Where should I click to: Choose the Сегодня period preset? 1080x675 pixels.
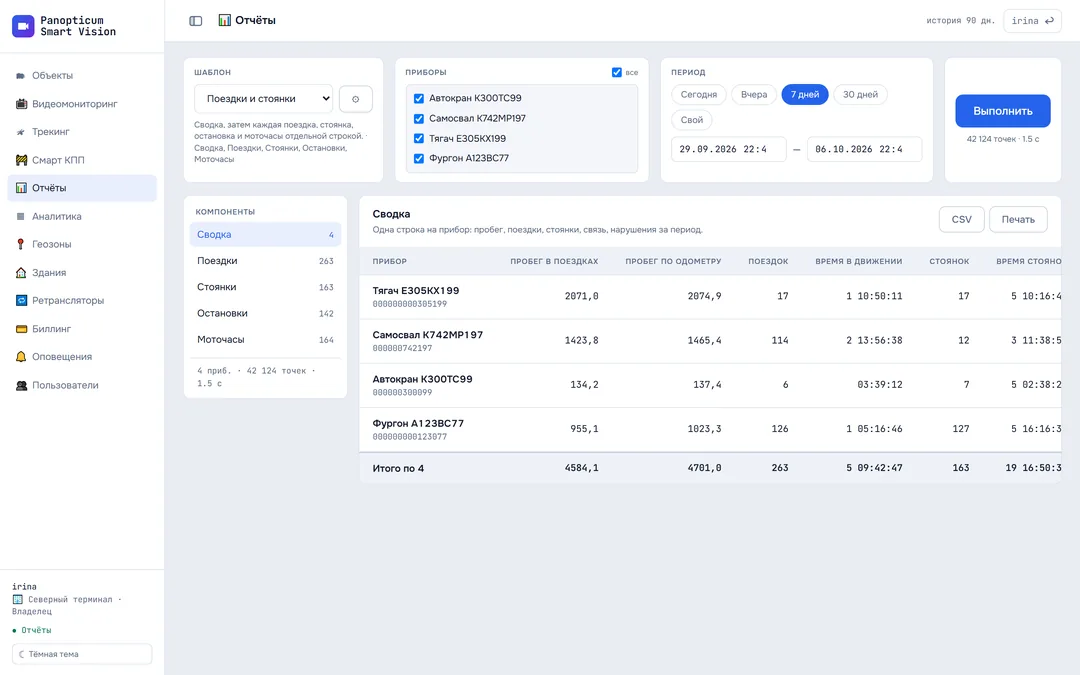pyautogui.click(x=698, y=94)
